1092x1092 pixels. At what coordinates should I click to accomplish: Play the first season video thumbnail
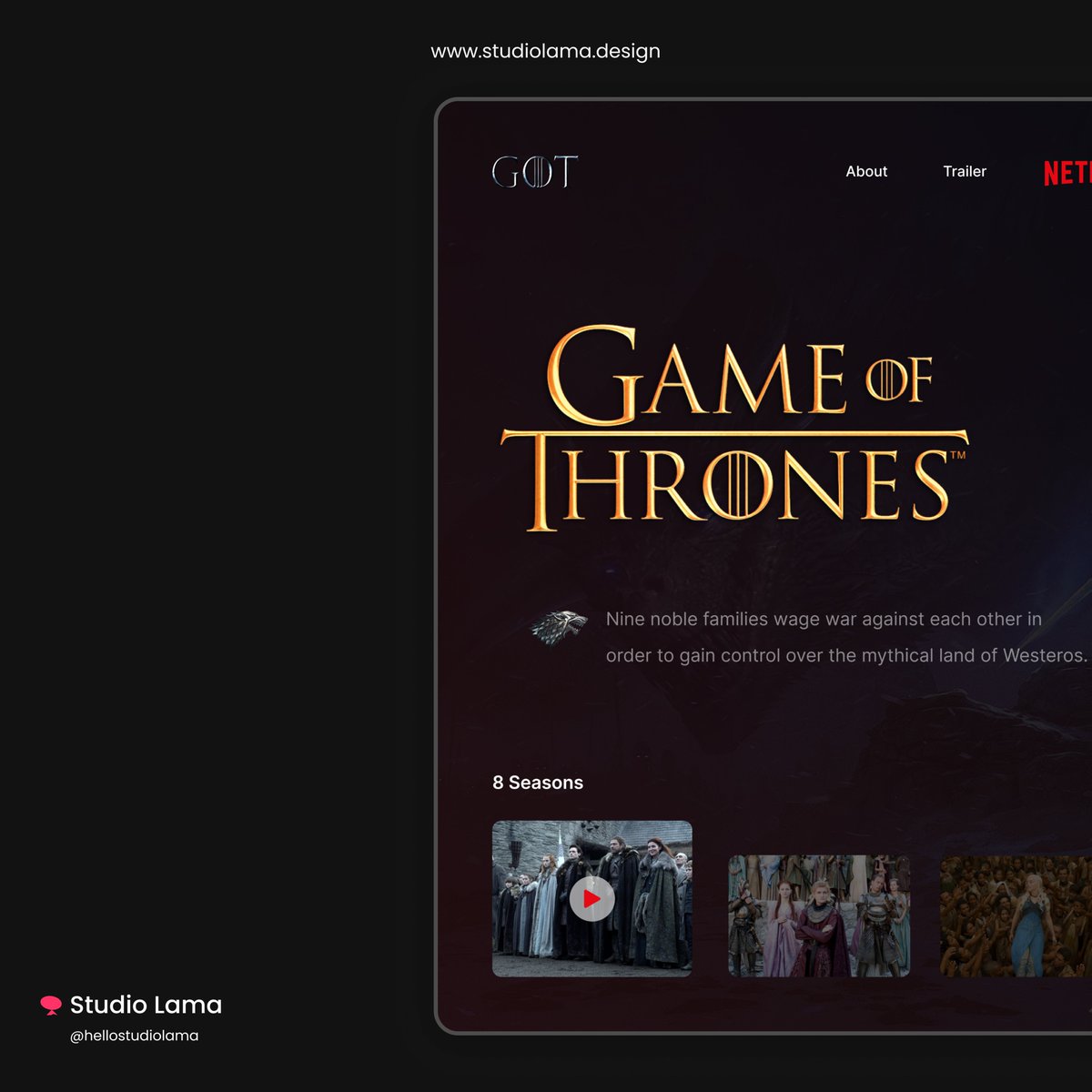[592, 899]
